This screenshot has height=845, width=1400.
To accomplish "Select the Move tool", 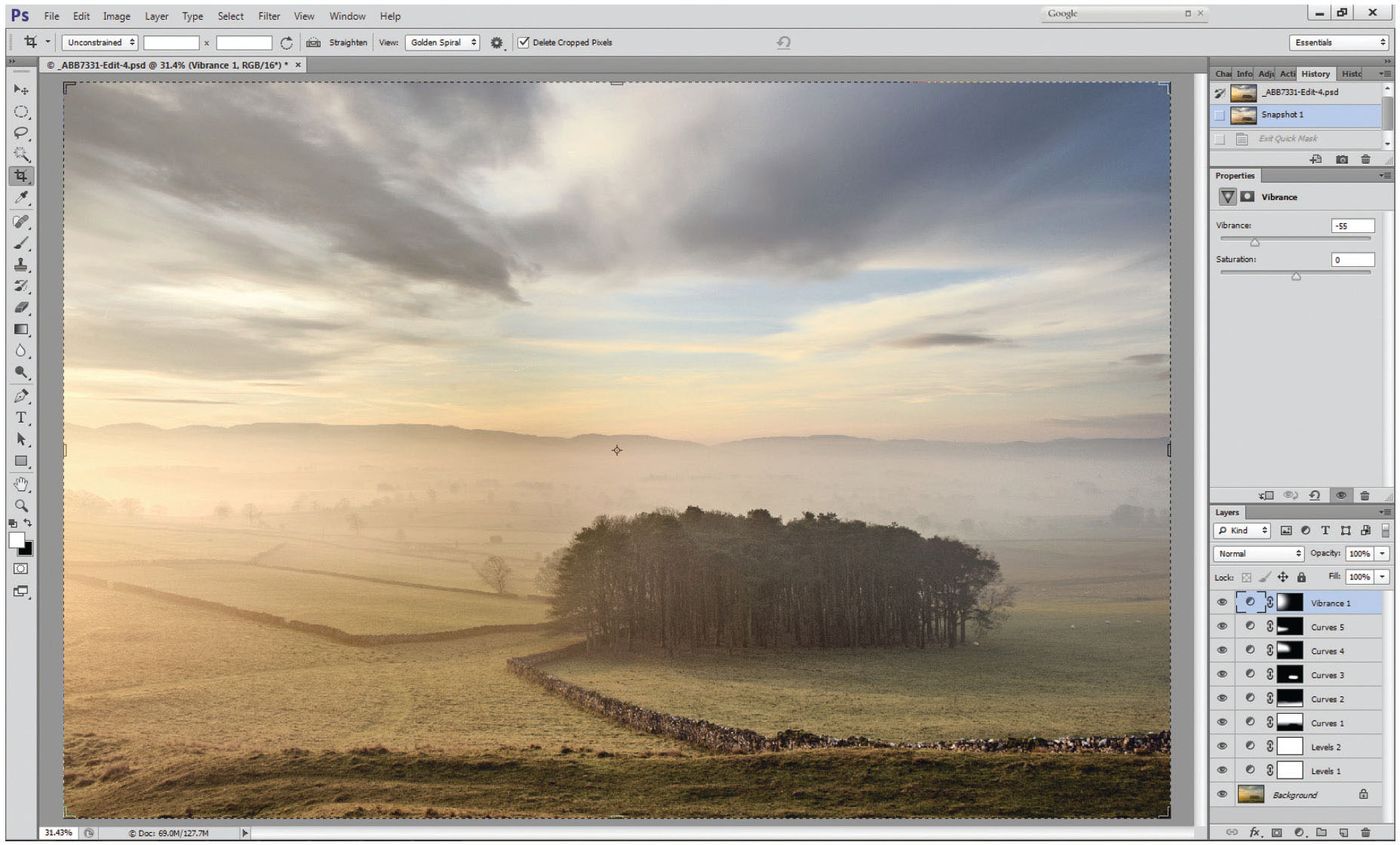I will pyautogui.click(x=20, y=90).
